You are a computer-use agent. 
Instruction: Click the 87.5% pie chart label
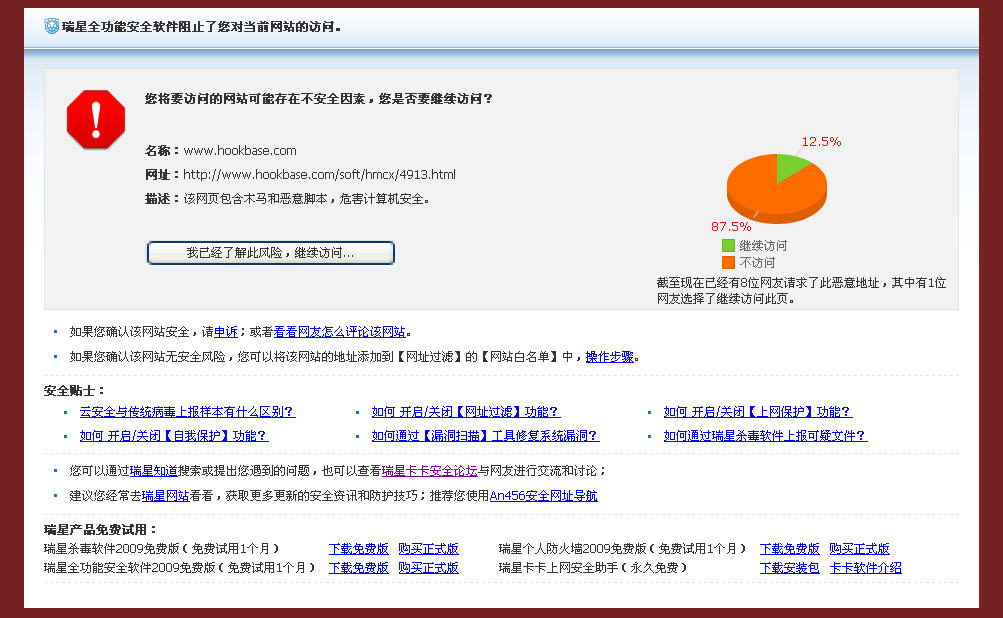[731, 226]
